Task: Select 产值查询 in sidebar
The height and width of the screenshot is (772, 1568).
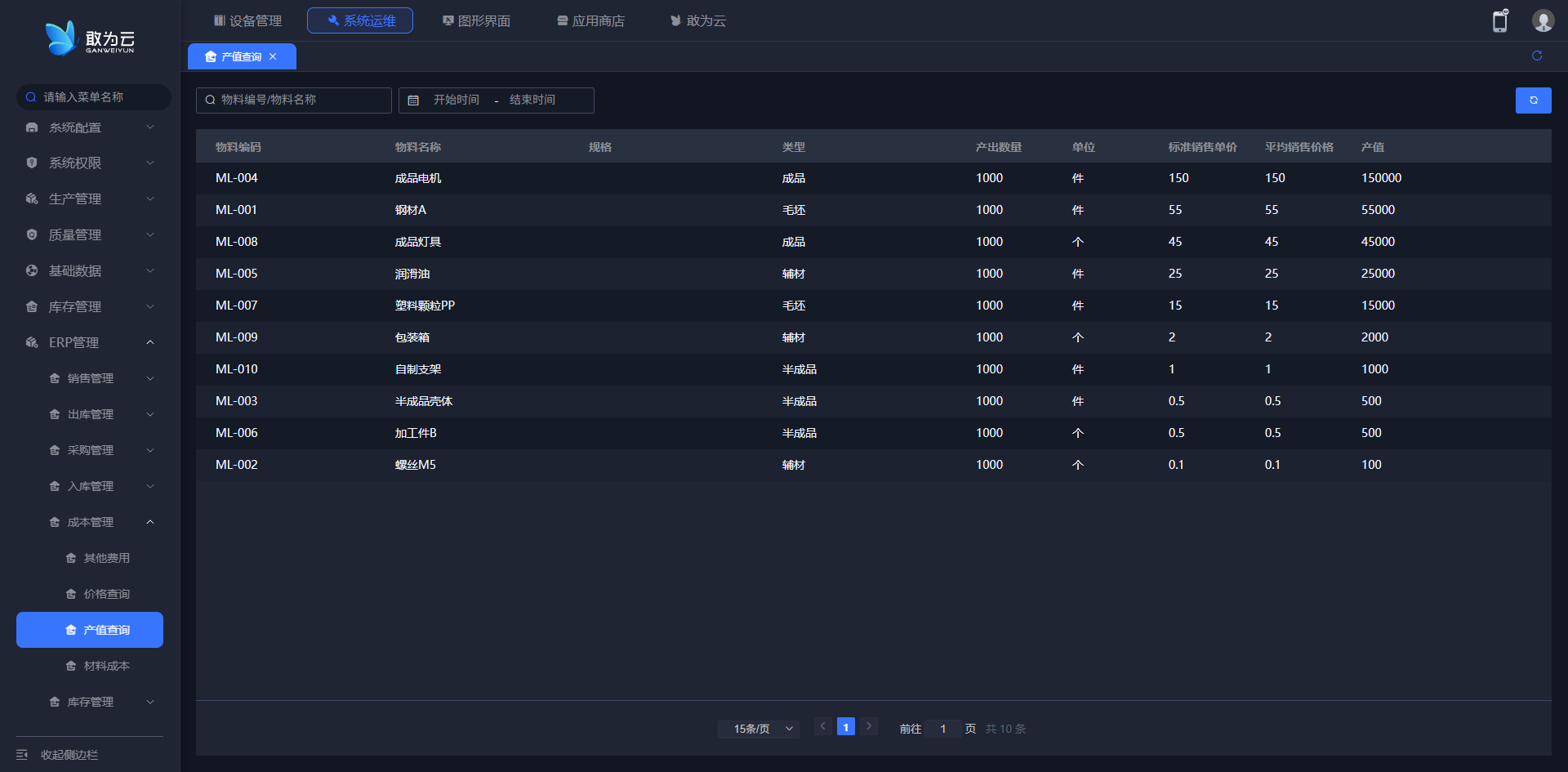Action: (90, 630)
